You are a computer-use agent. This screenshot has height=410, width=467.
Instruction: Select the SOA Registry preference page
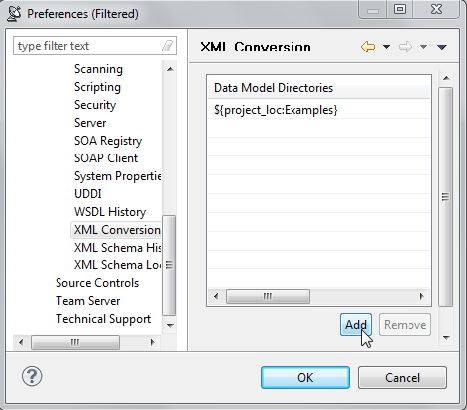pyautogui.click(x=108, y=141)
